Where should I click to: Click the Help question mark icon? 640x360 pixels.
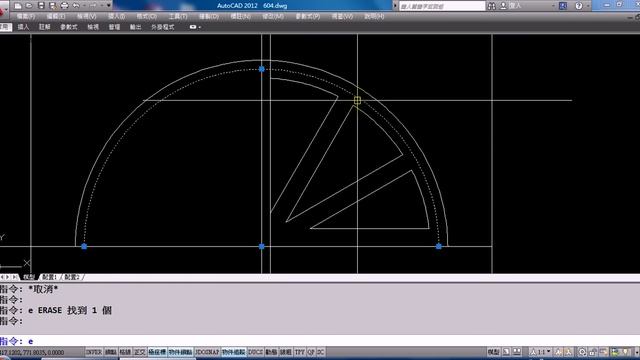579,6
